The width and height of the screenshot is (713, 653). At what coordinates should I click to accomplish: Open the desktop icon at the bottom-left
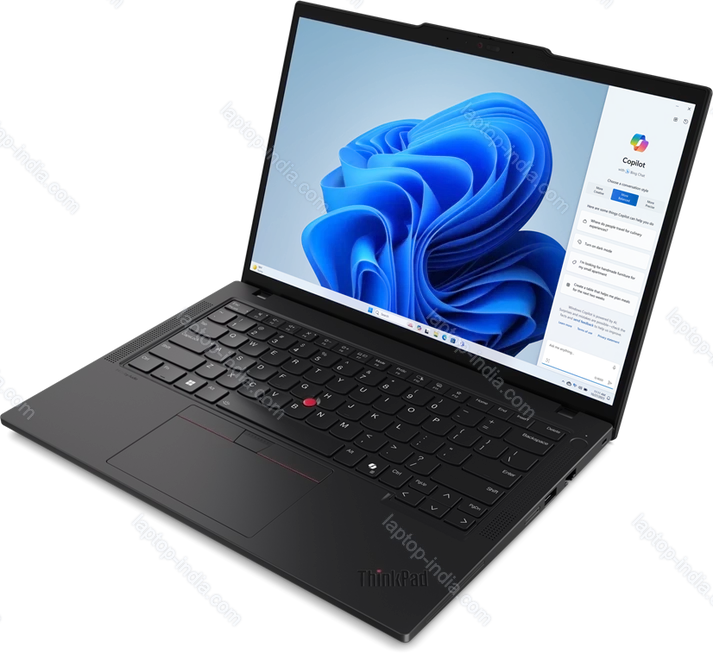click(x=257, y=268)
